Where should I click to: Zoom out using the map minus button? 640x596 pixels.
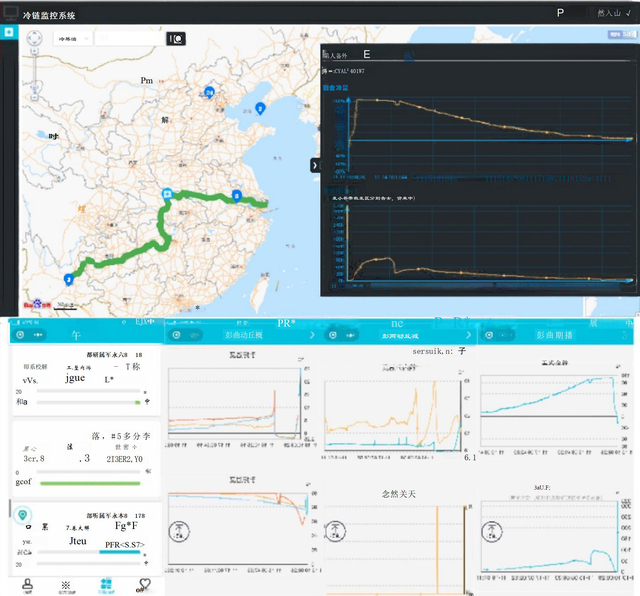click(34, 98)
